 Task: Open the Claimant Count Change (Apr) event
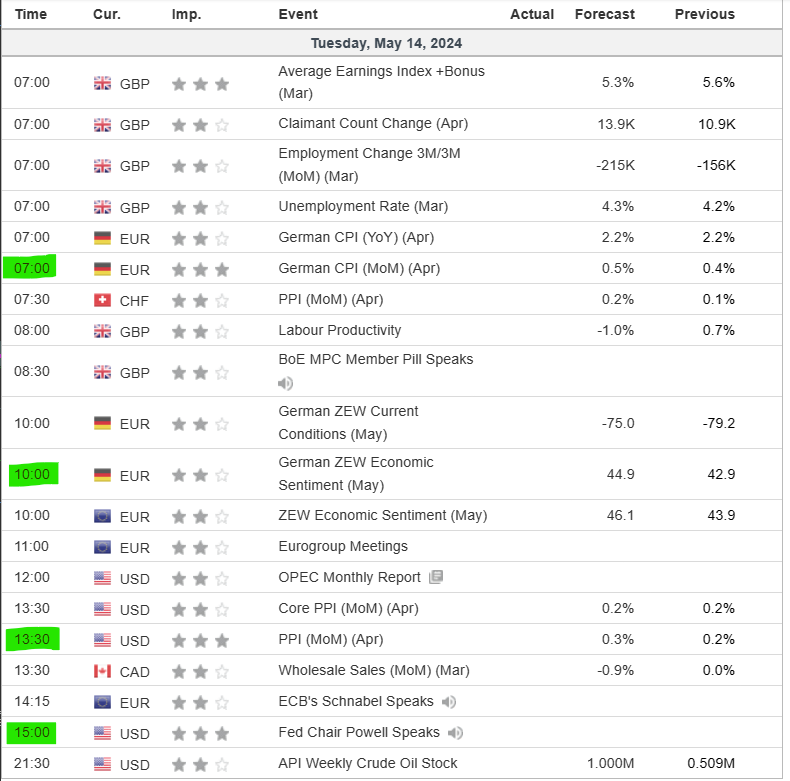point(373,124)
